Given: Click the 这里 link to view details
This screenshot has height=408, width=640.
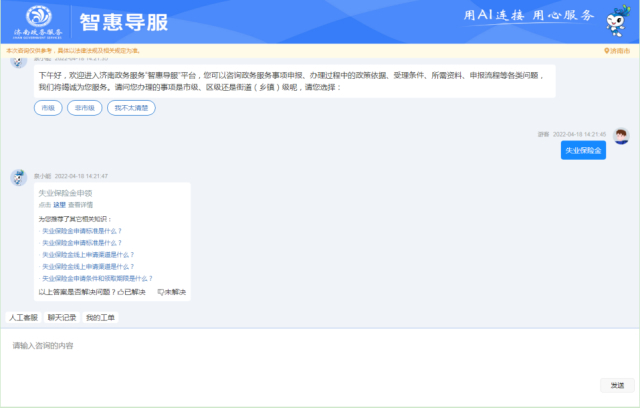Looking at the screenshot, I should 59,204.
